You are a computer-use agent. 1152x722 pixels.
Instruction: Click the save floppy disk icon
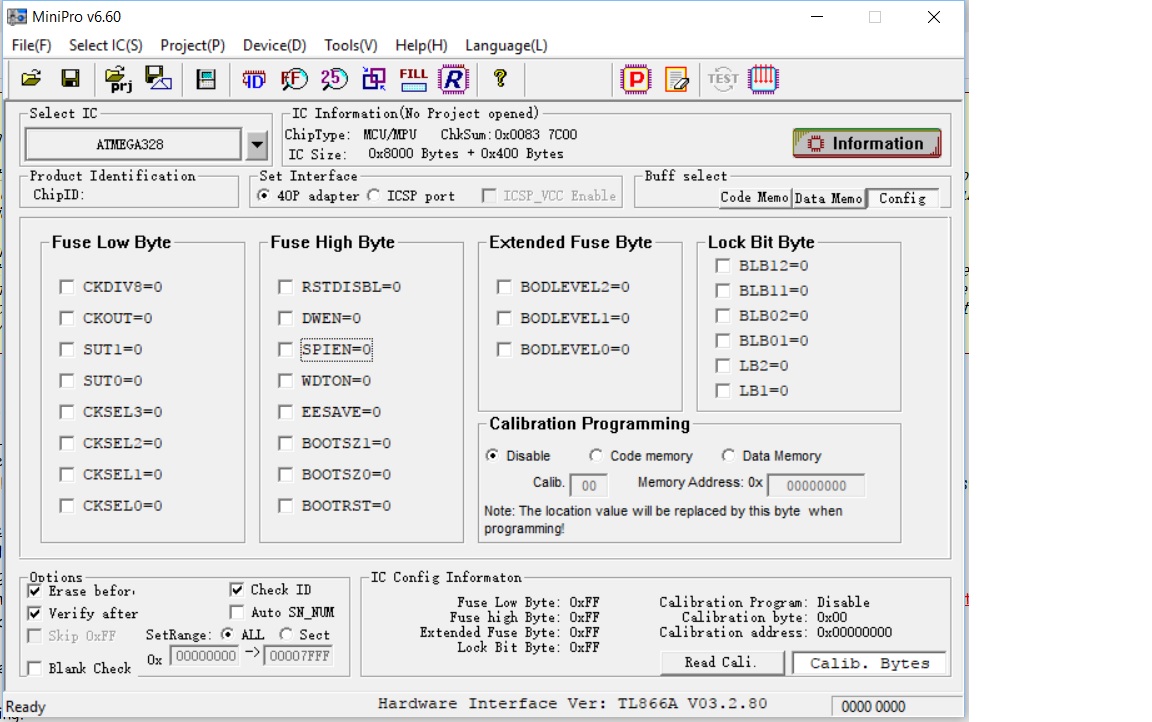70,78
